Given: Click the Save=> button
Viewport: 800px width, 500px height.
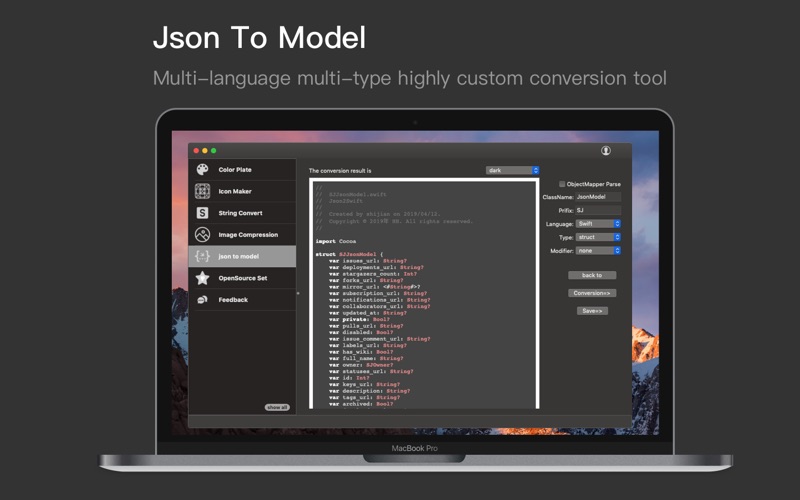Looking at the screenshot, I should coord(592,311).
